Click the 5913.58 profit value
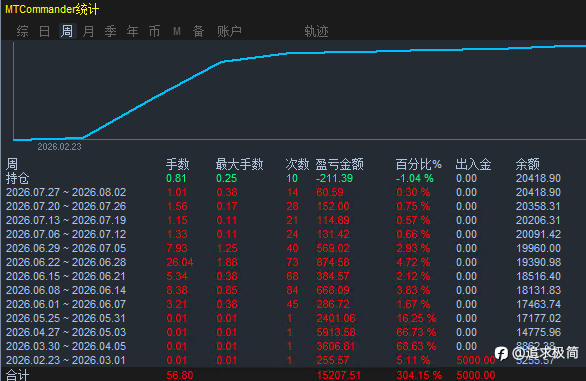Image resolution: width=586 pixels, height=381 pixels. (336, 332)
